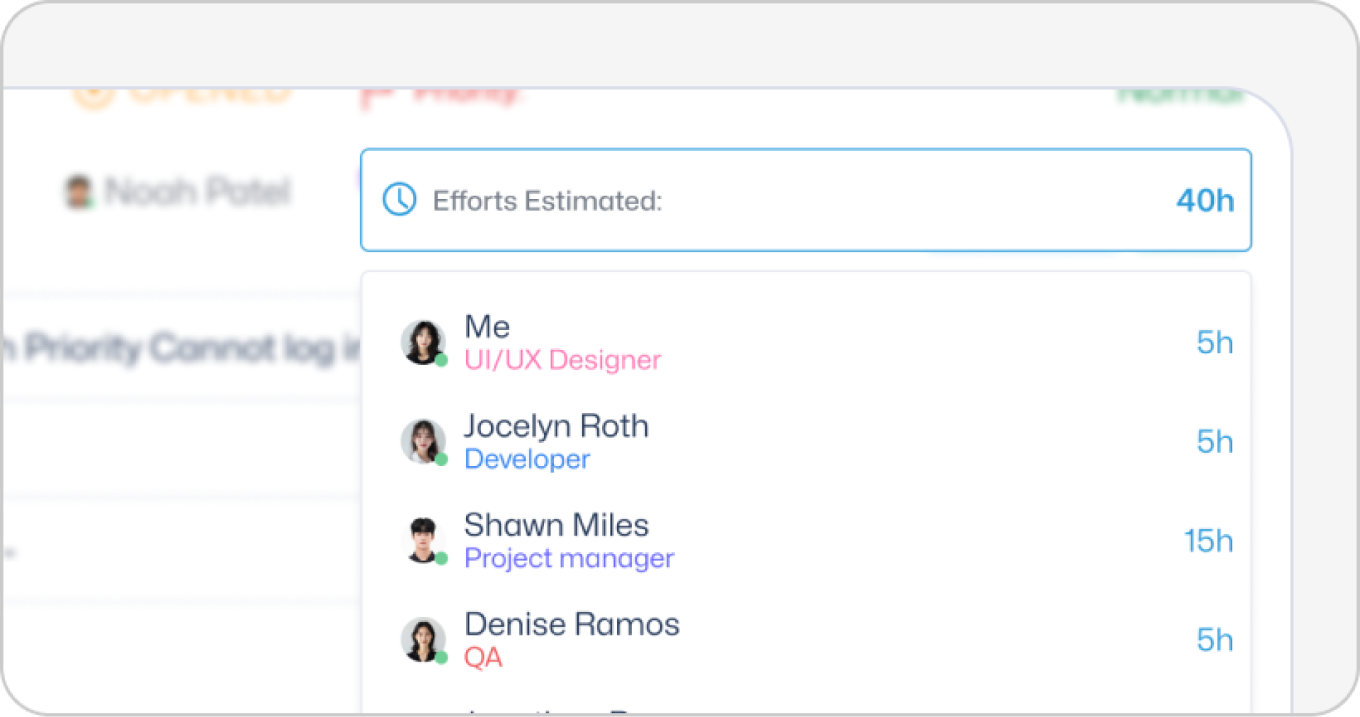Click the 15h value for Shawn Miles
Screen dimensions: 1360x717
point(1209,541)
